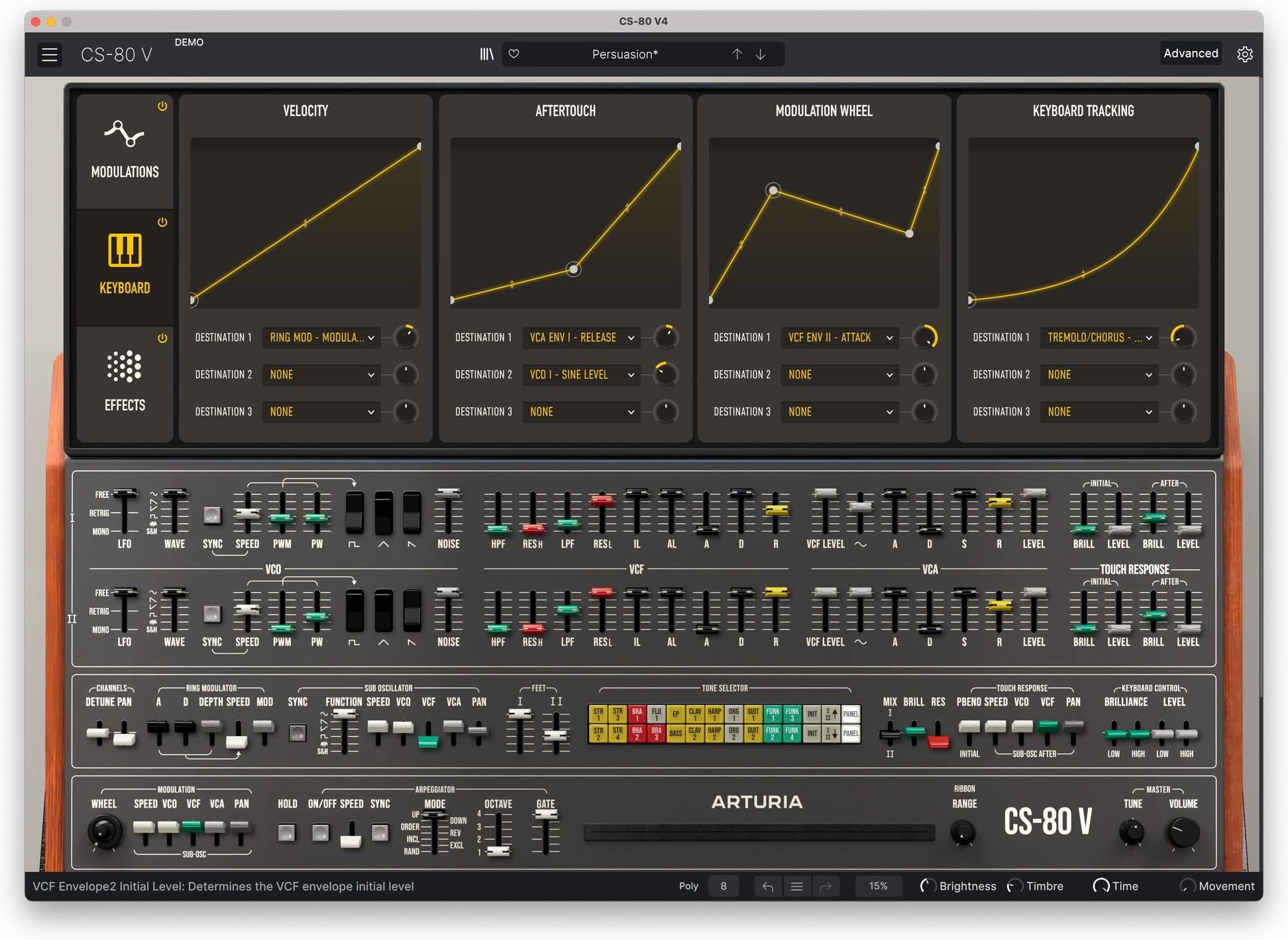Open Velocity Destination 1 Ring Mod dropdown
The image size is (1288, 940).
click(x=321, y=338)
